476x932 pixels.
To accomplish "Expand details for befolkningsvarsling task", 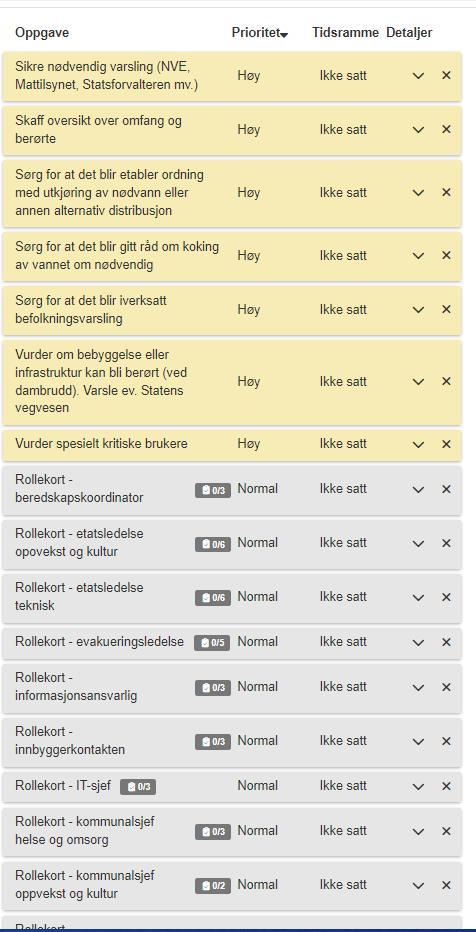I will (418, 310).
